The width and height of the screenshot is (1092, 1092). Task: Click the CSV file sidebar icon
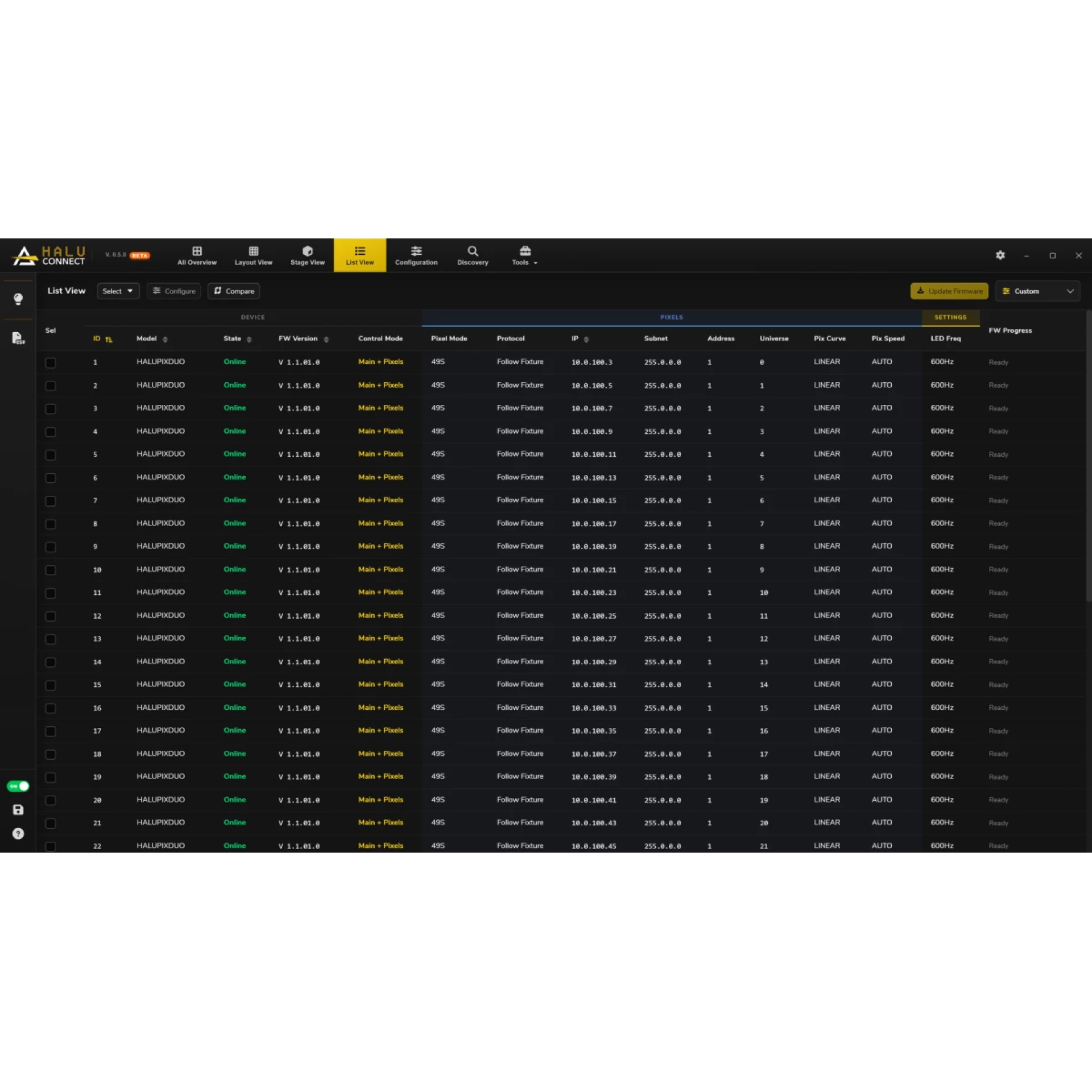(x=18, y=338)
